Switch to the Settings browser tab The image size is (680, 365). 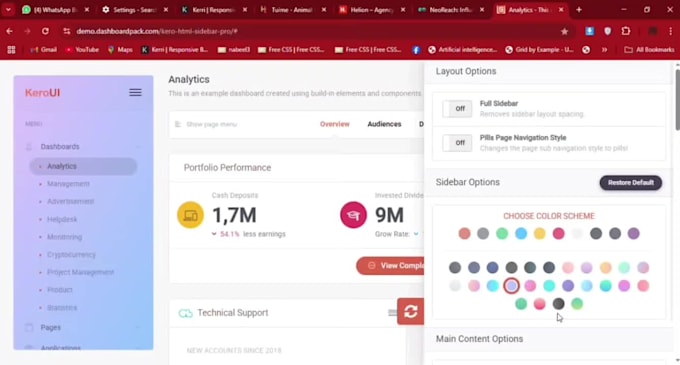(x=134, y=10)
